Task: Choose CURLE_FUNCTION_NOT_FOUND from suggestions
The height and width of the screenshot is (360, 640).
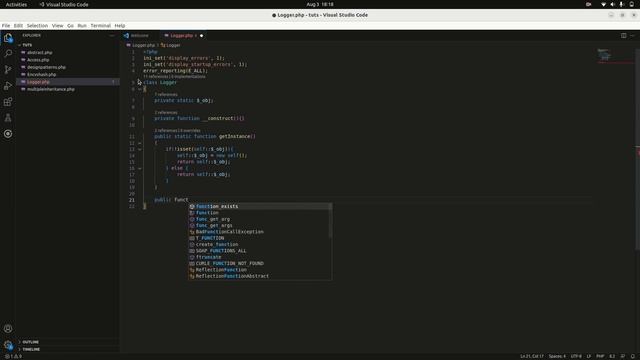Action: (x=260, y=263)
